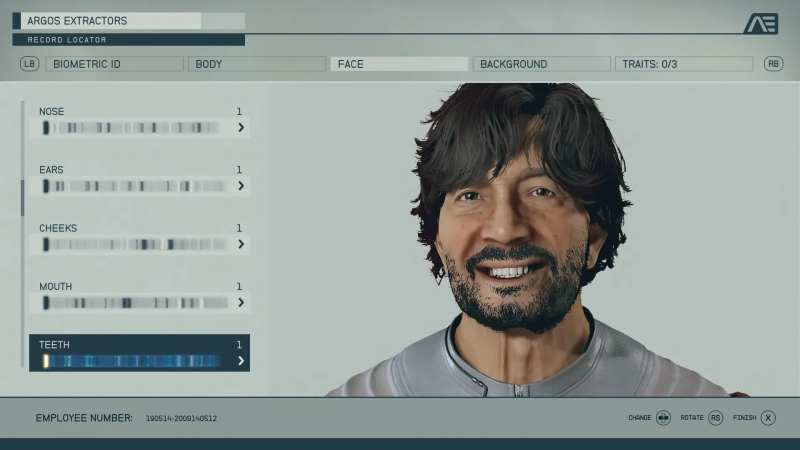Advance Nose option with its right chevron
The image size is (800, 450).
pos(241,128)
